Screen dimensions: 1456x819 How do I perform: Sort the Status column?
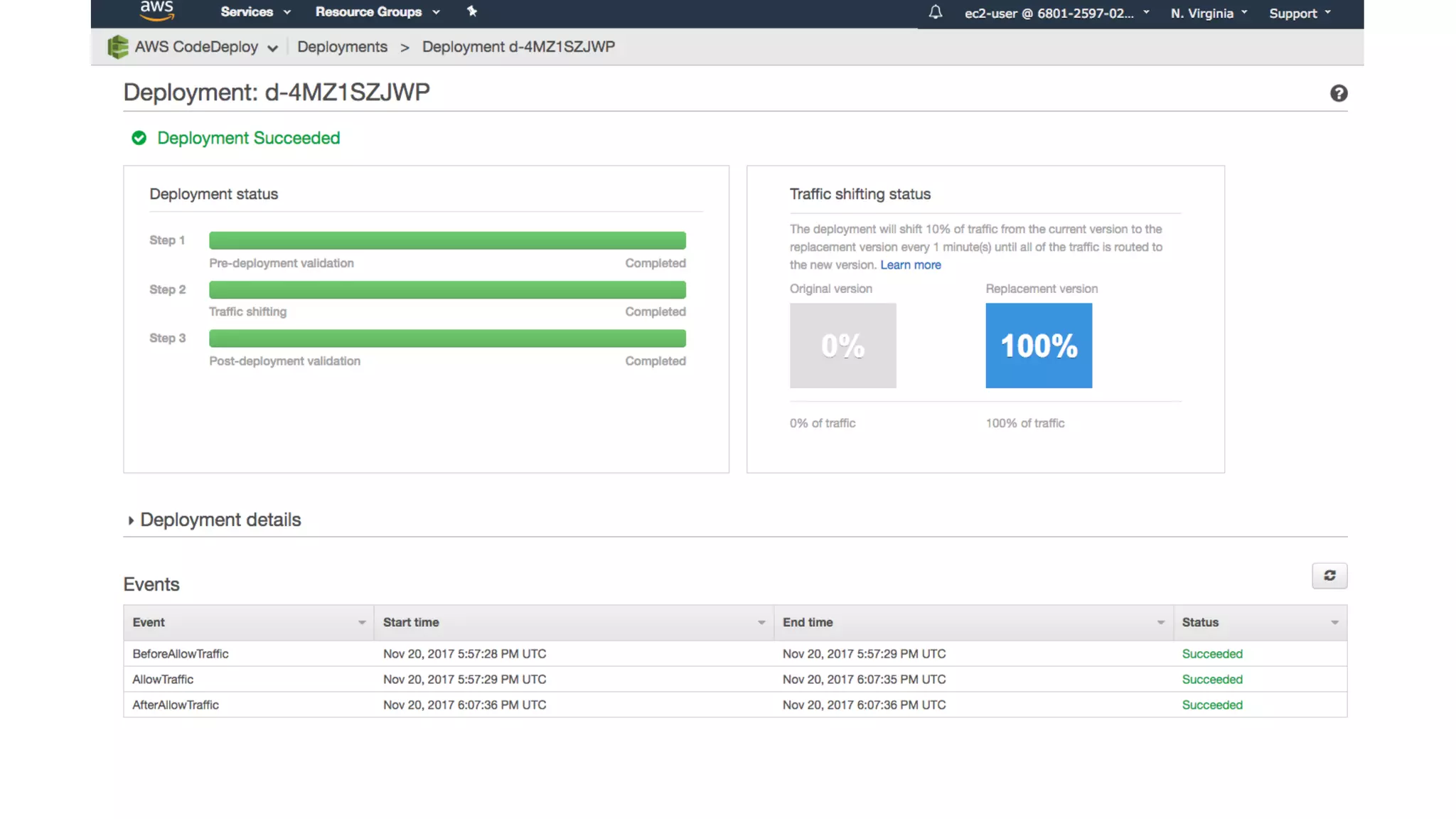tap(1334, 623)
